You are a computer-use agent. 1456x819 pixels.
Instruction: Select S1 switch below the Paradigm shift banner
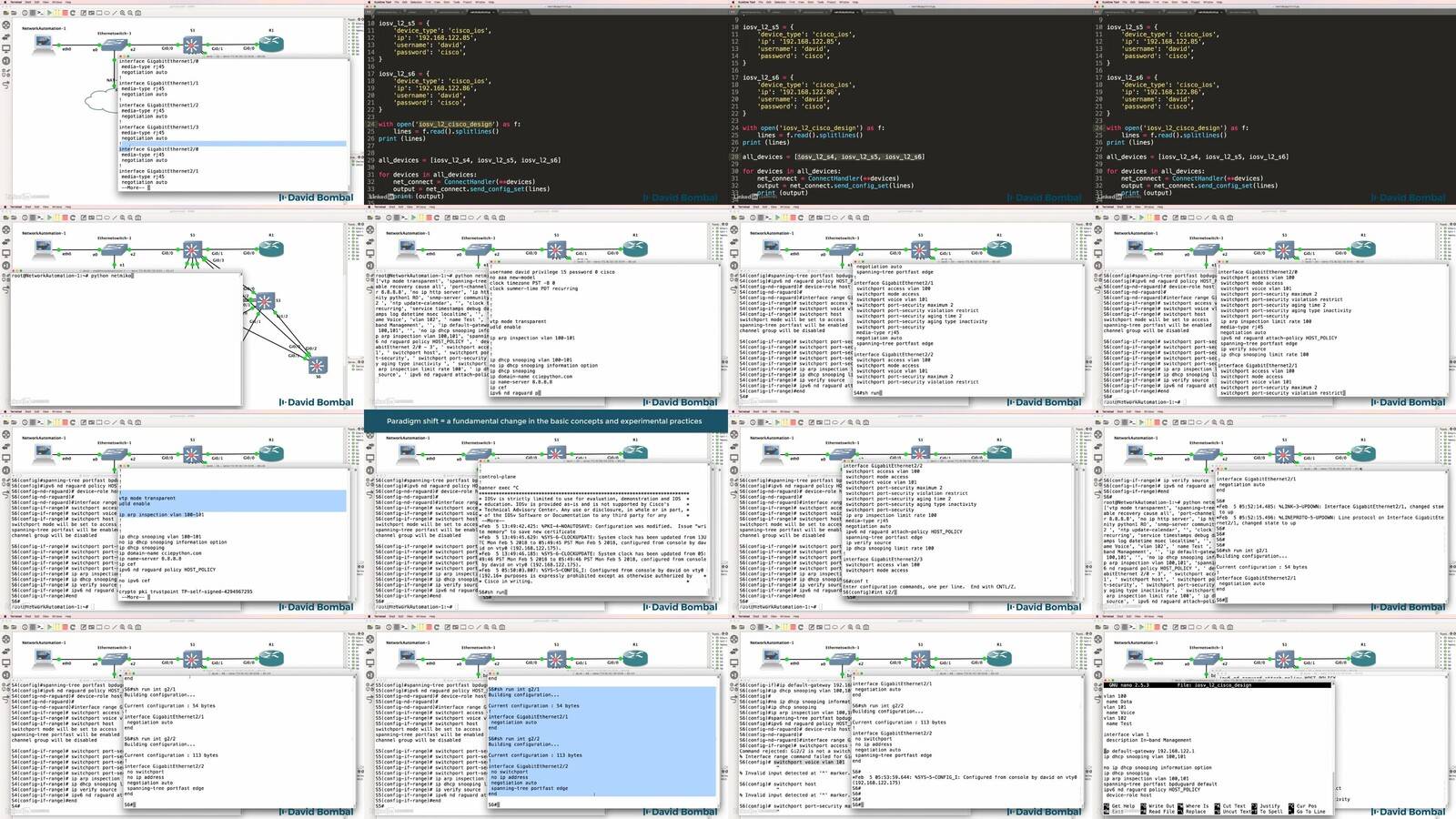tap(556, 453)
